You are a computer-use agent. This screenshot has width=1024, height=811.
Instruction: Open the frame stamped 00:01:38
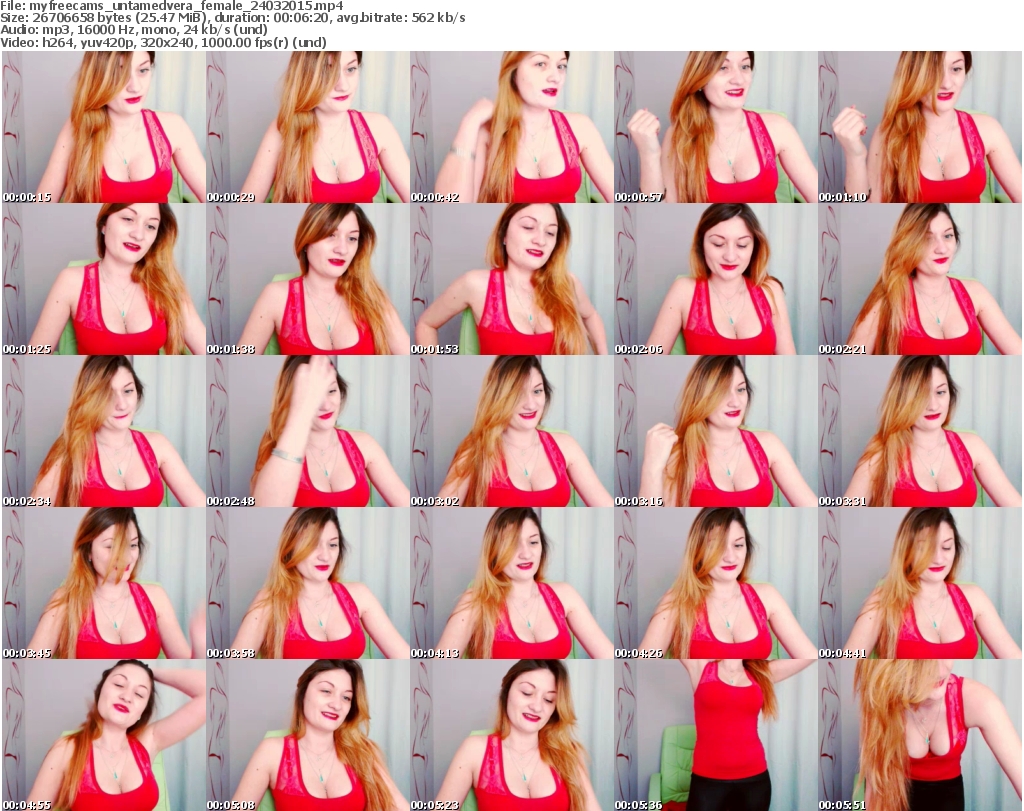pyautogui.click(x=308, y=279)
